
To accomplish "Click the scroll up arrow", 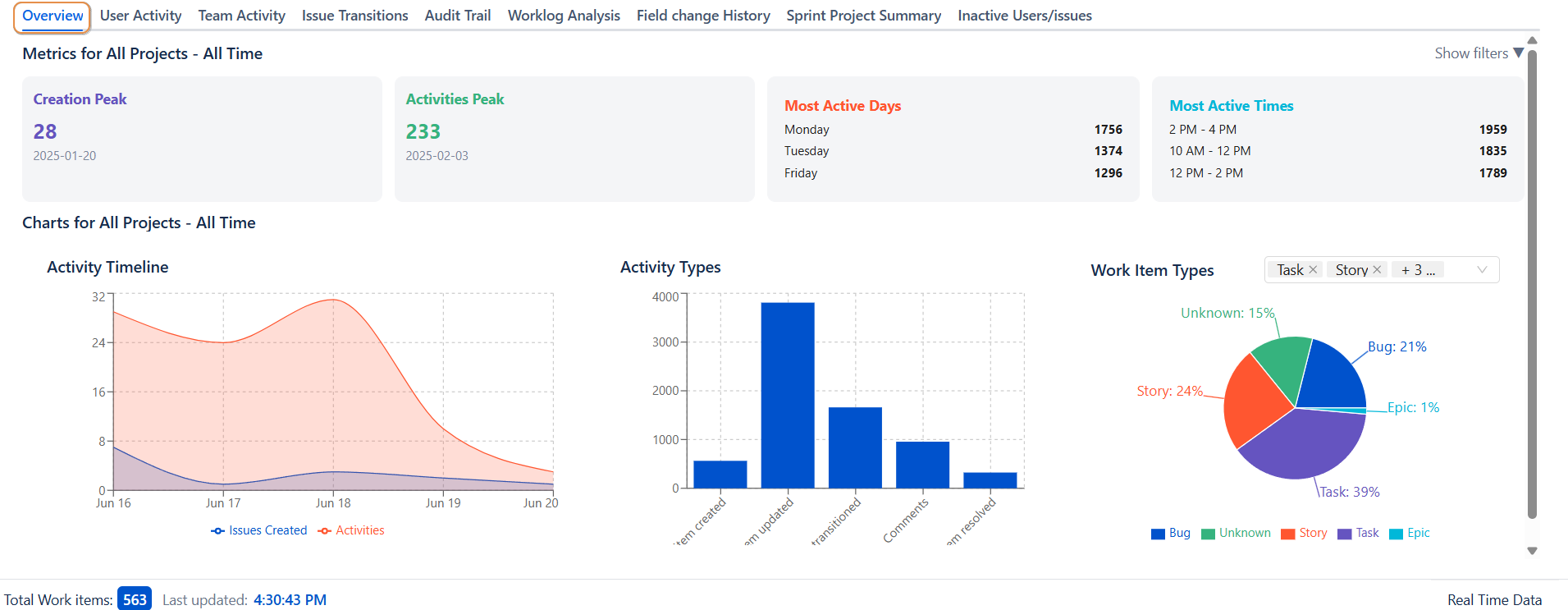I will 1532,40.
